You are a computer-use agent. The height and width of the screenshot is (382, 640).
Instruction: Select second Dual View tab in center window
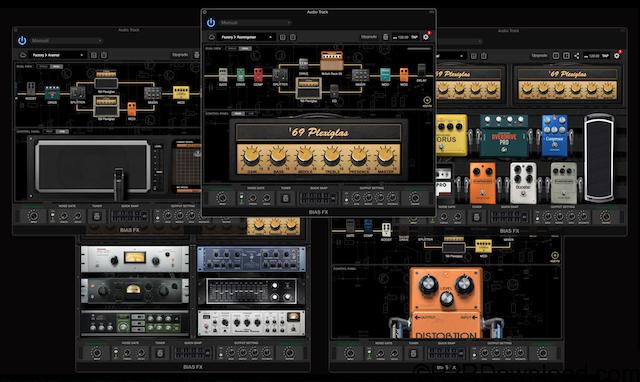coord(245,49)
